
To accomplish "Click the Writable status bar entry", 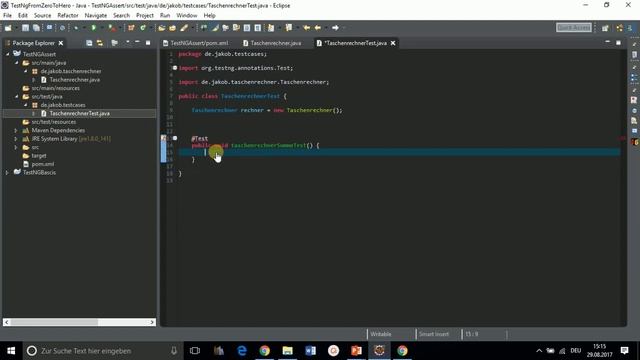I will click(381, 334).
